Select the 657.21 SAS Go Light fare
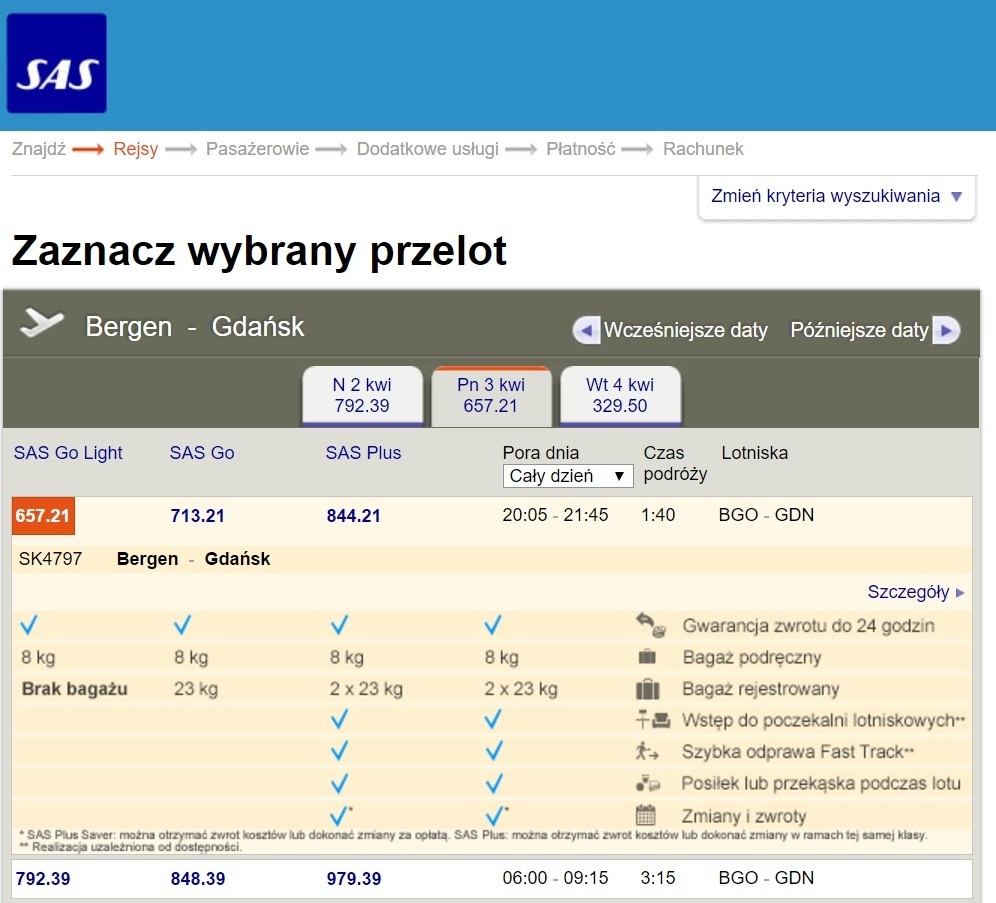996x903 pixels. coord(43,516)
